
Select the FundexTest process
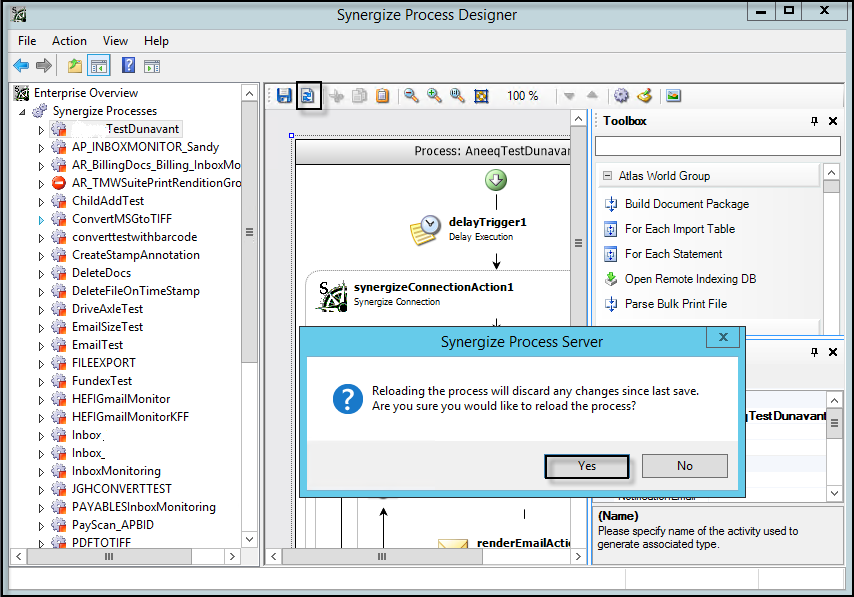click(102, 381)
